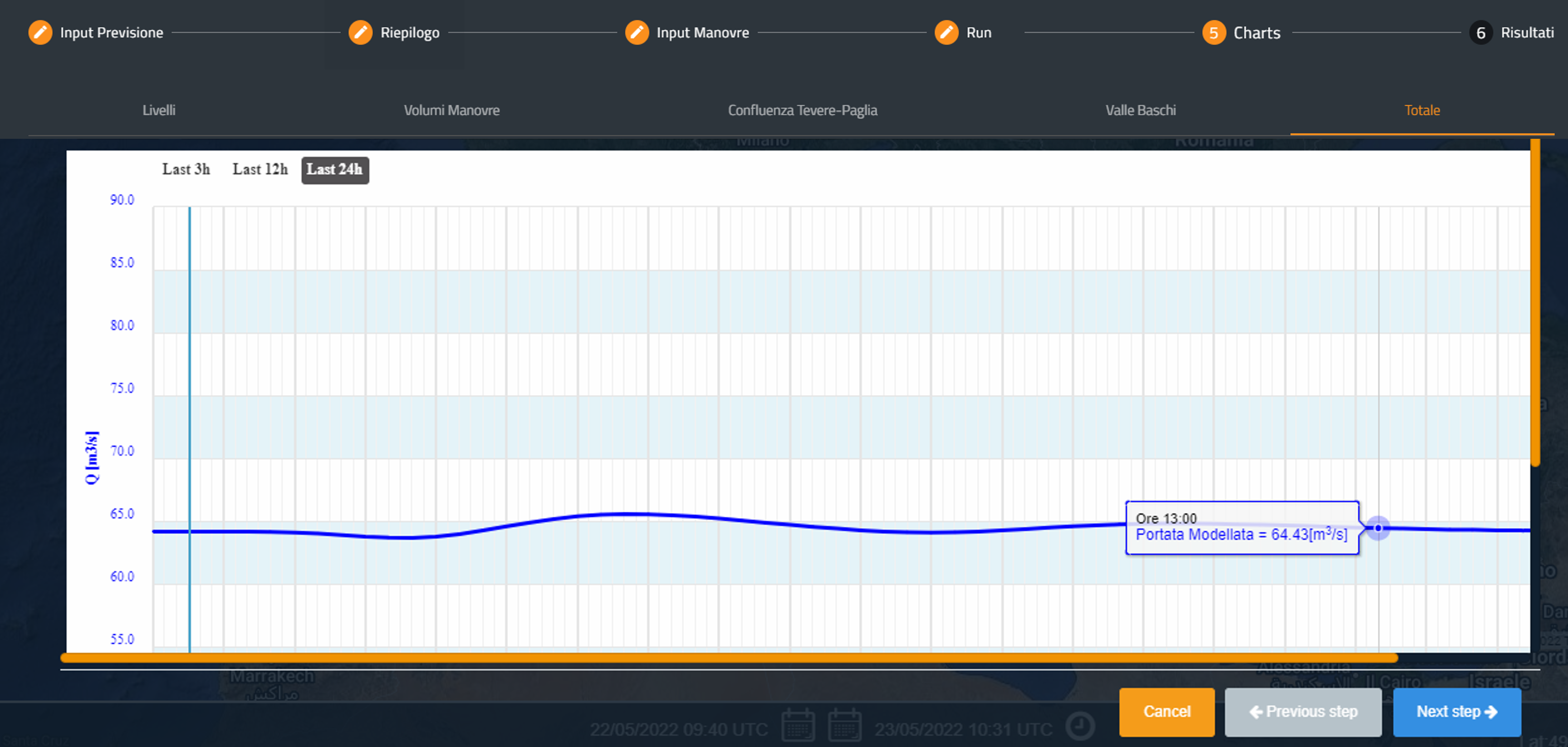This screenshot has height=747, width=1568.
Task: Switch to the Livelli tab
Action: pos(159,110)
